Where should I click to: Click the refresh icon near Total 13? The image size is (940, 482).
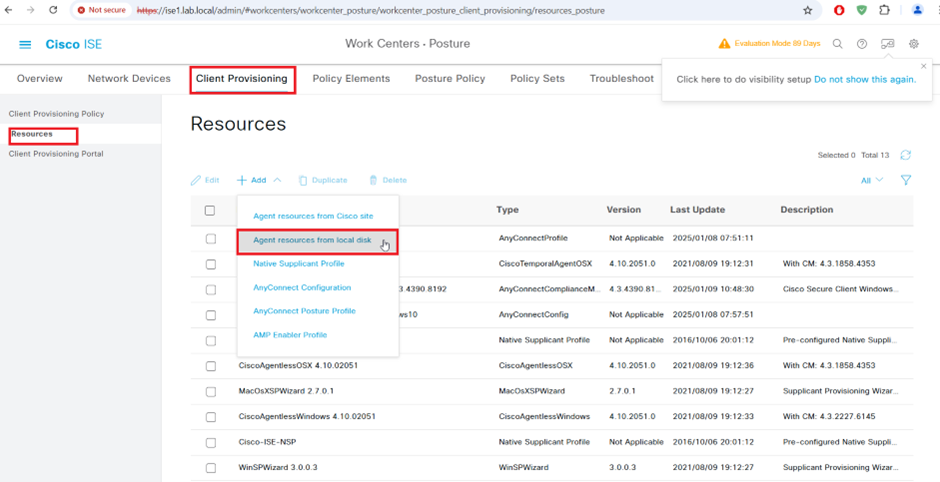tap(905, 155)
